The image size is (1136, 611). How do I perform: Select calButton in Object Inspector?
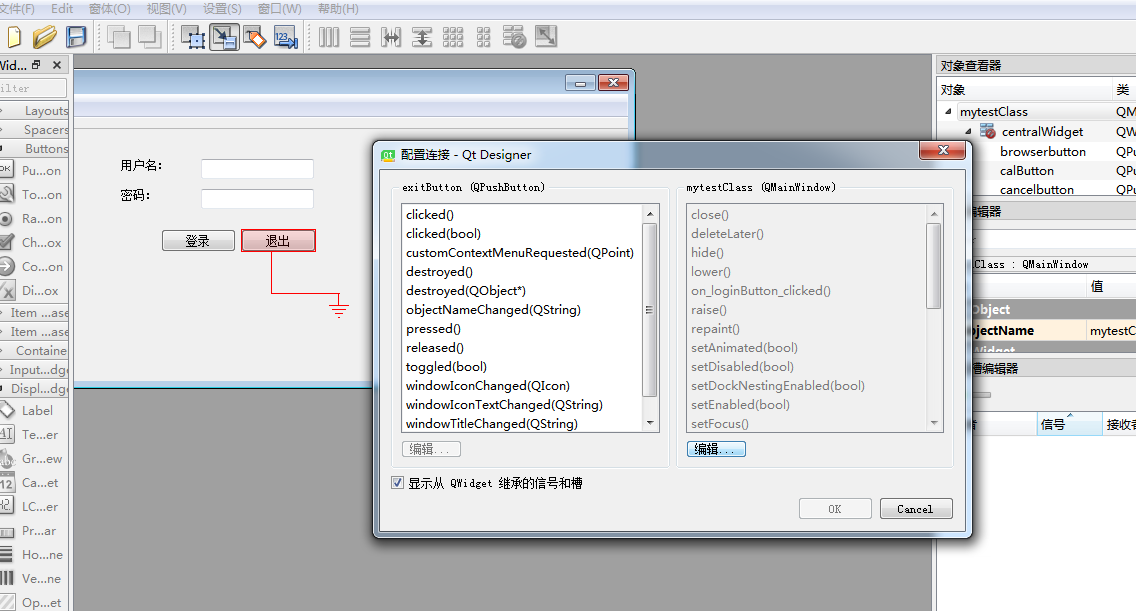tap(1027, 170)
